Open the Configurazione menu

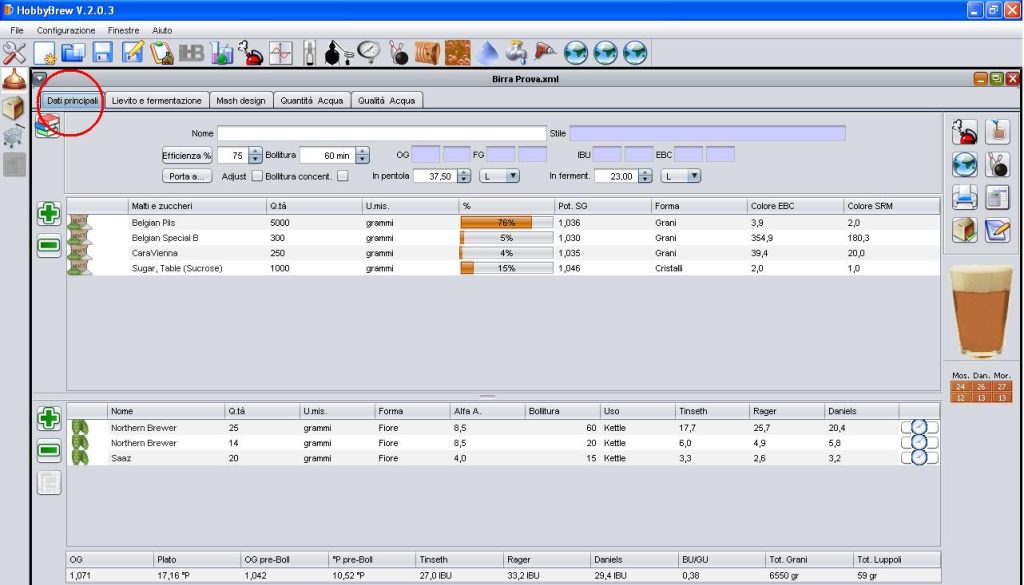(66, 31)
